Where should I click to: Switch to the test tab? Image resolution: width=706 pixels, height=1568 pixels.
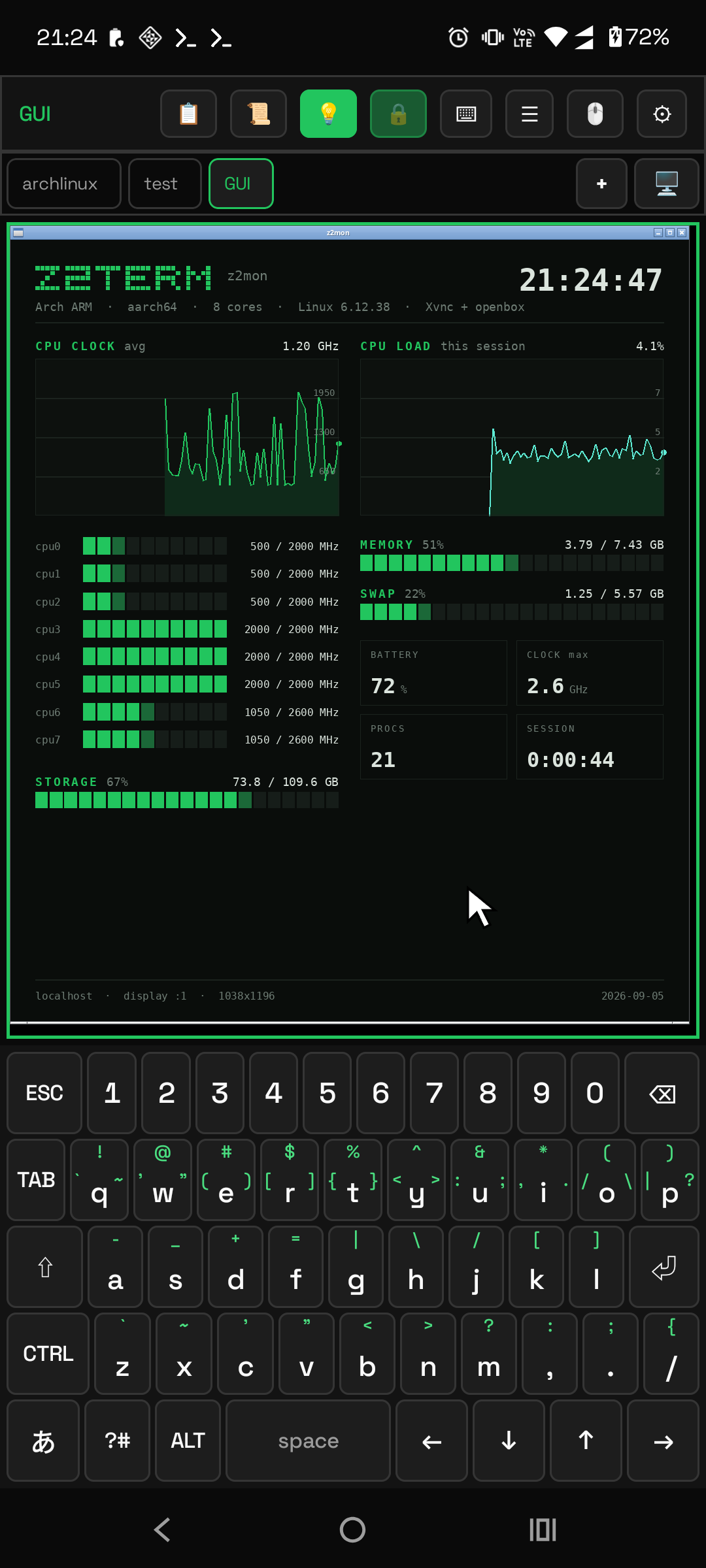point(165,184)
